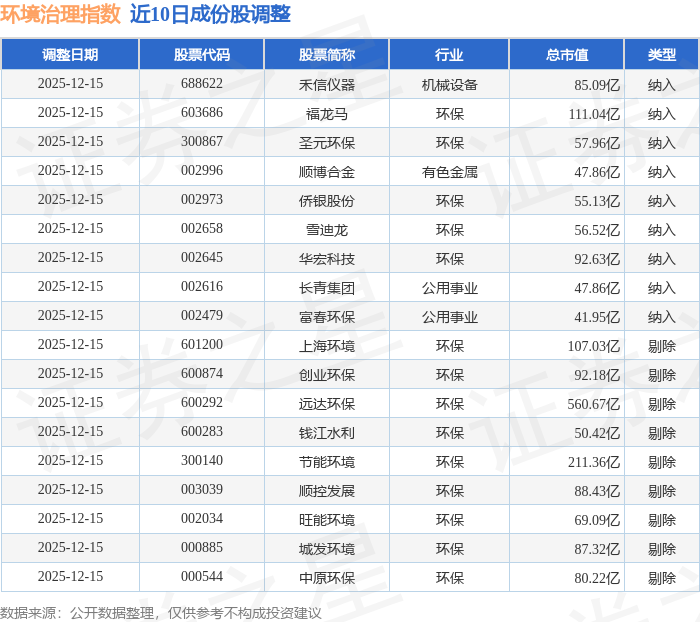The image size is (700, 622).
Task: Click stock code 600874
Action: pos(202,374)
